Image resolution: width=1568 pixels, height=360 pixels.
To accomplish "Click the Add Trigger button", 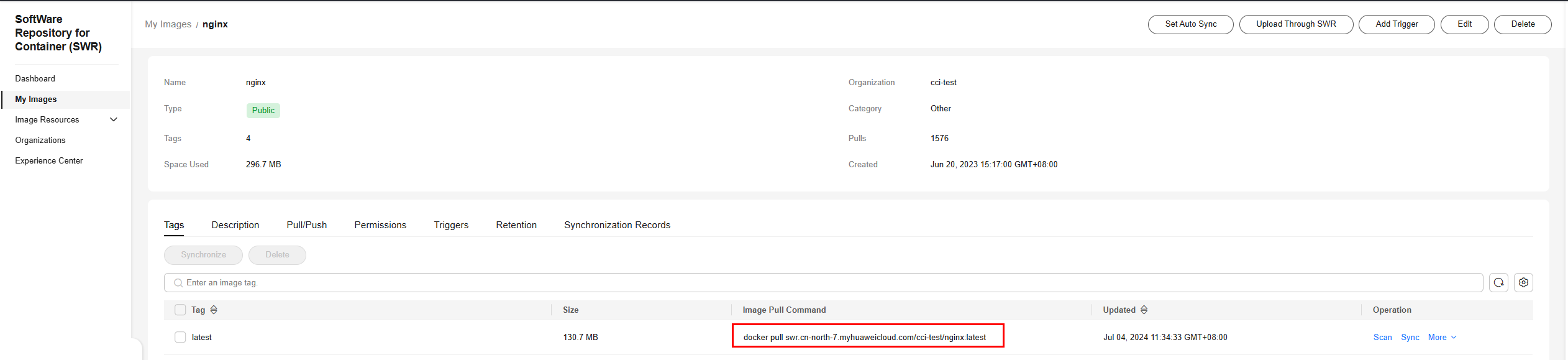I will (1397, 24).
